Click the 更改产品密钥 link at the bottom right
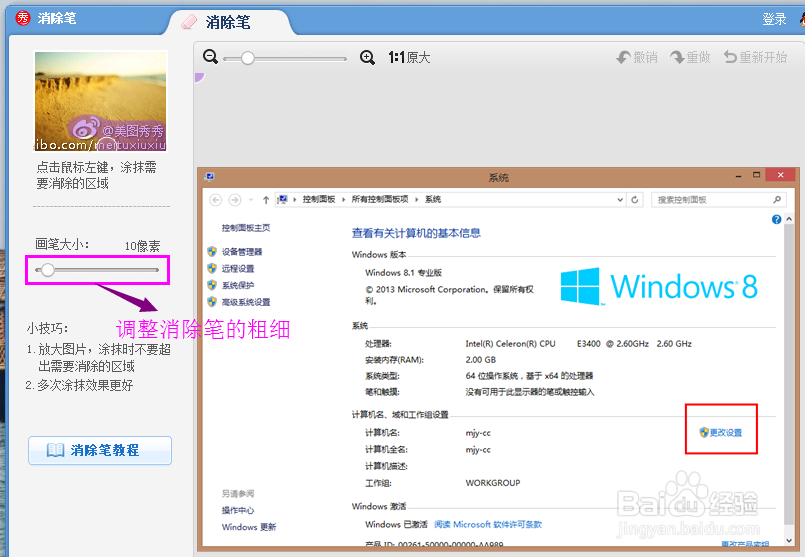The height and width of the screenshot is (557, 805). tap(745, 544)
